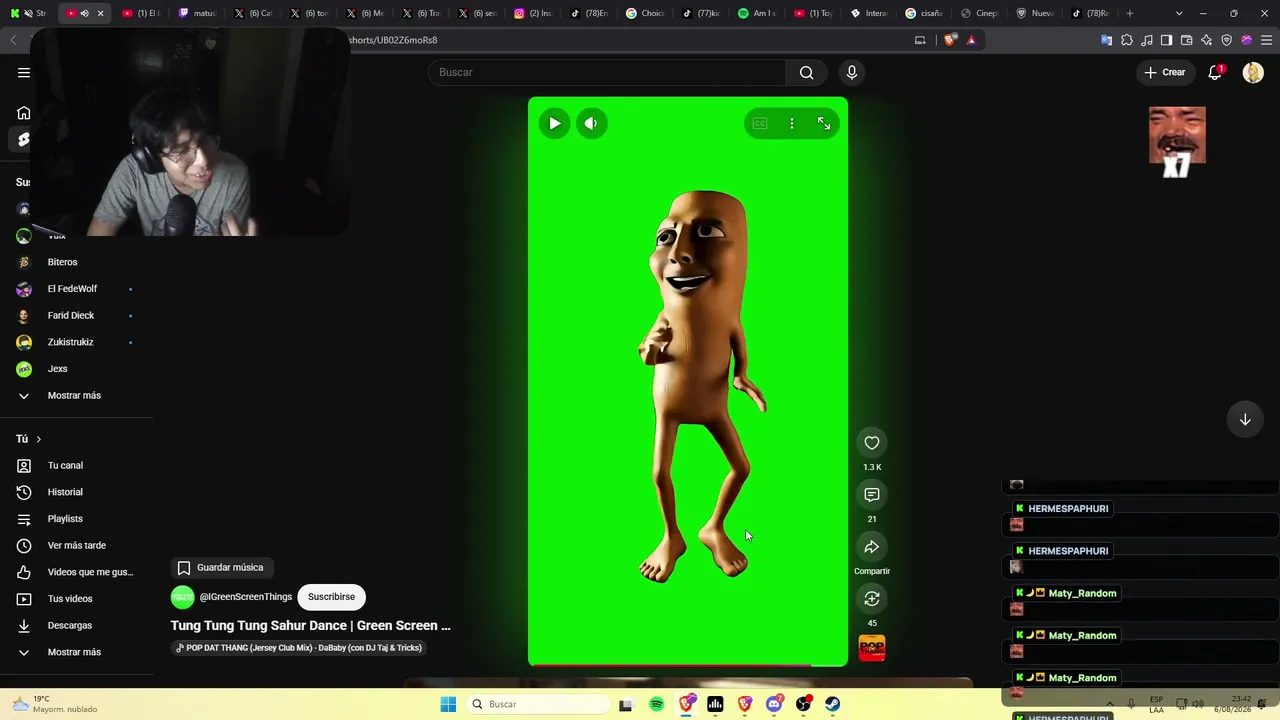Open Steam from the taskbar

tap(832, 704)
